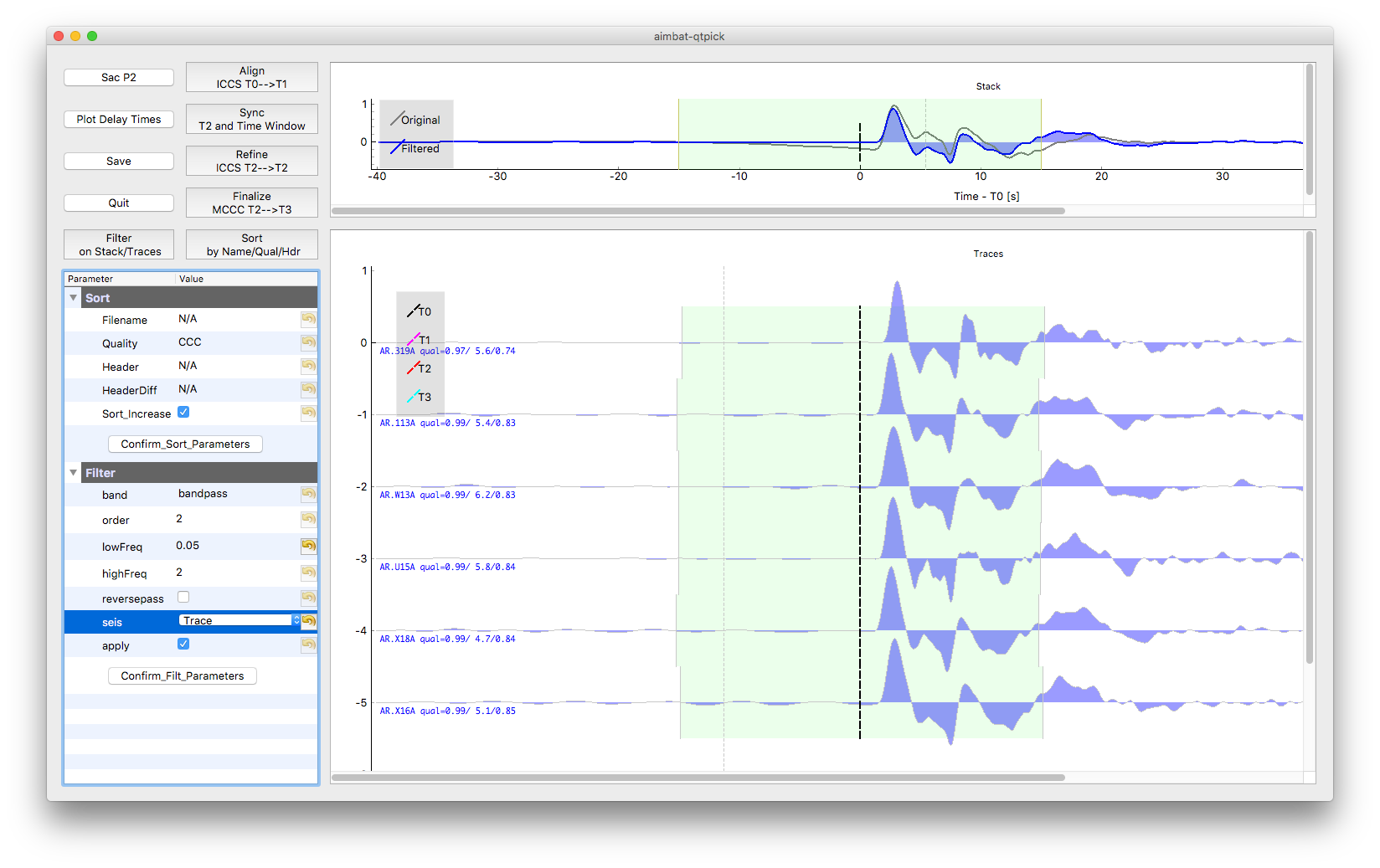1380x868 pixels.
Task: Enable the reversepass checkbox
Action: (183, 597)
